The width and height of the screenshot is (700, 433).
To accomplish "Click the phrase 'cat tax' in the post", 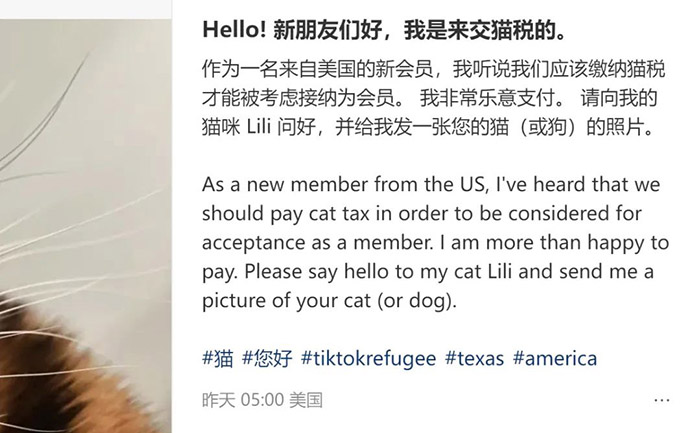I will click(339, 213).
